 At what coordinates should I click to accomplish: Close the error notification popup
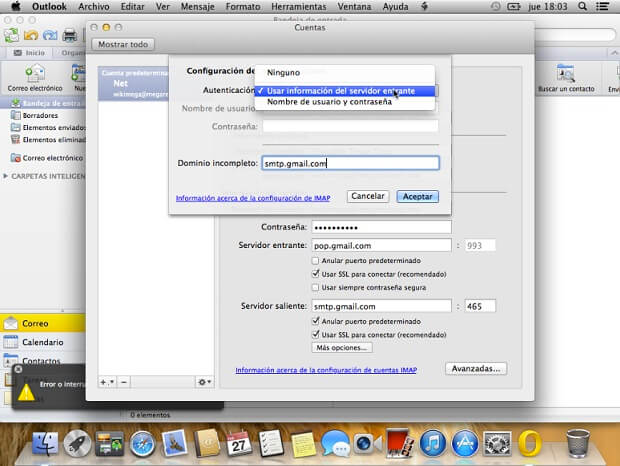tap(18, 369)
